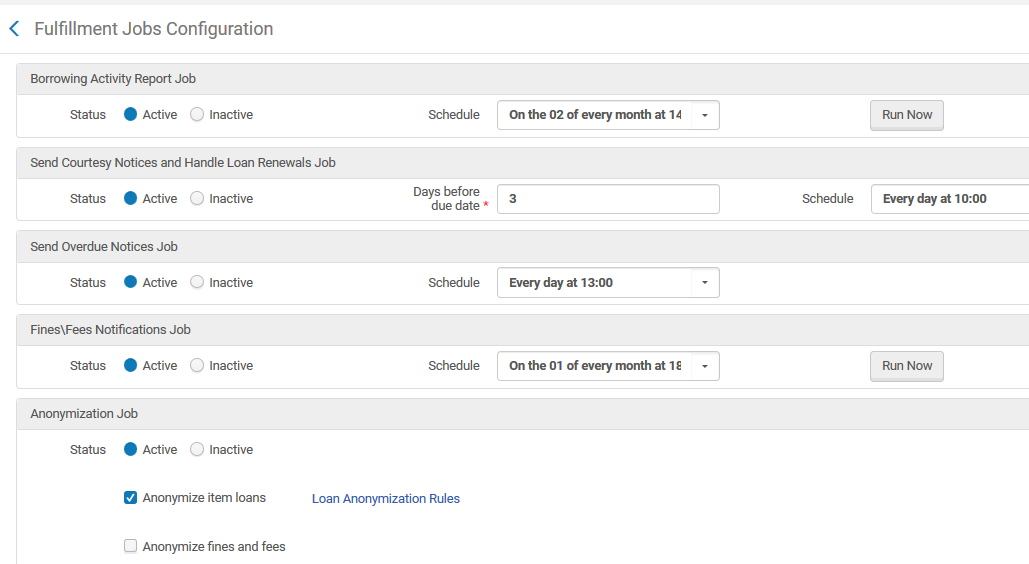Set Anonymization Job to Inactive

tap(197, 450)
